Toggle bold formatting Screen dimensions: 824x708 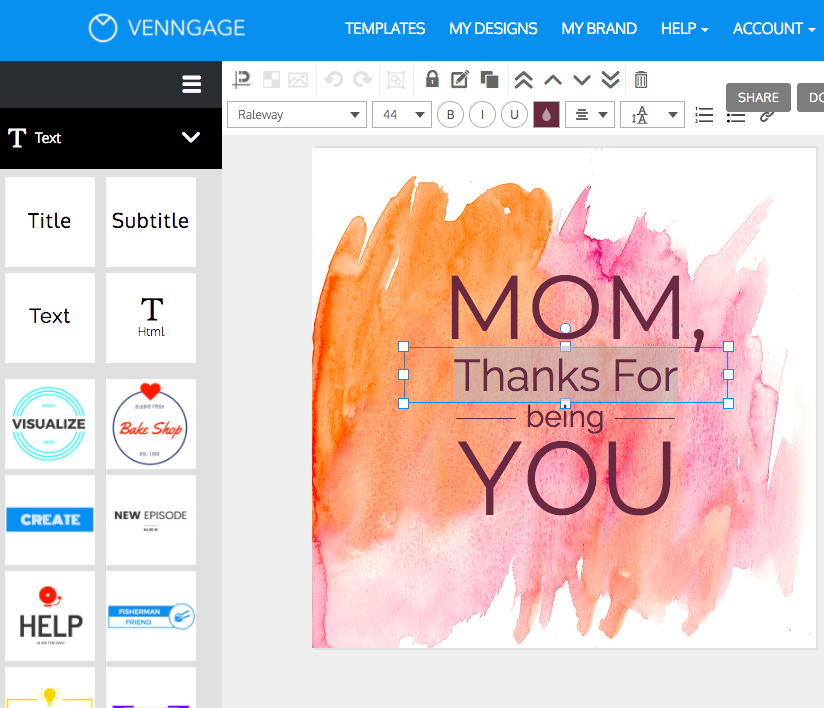coord(450,115)
